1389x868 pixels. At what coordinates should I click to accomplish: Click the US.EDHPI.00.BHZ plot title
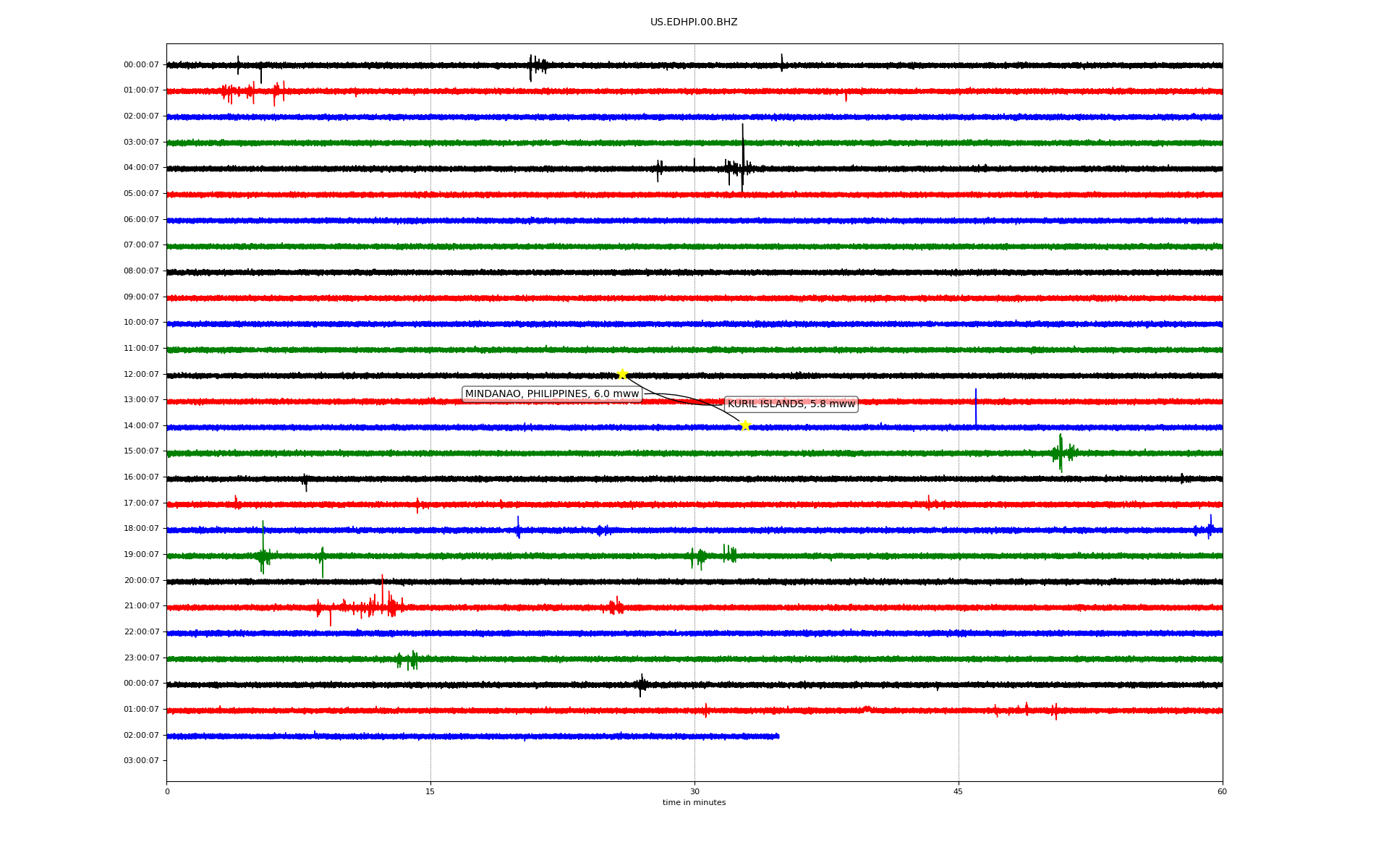tap(693, 22)
